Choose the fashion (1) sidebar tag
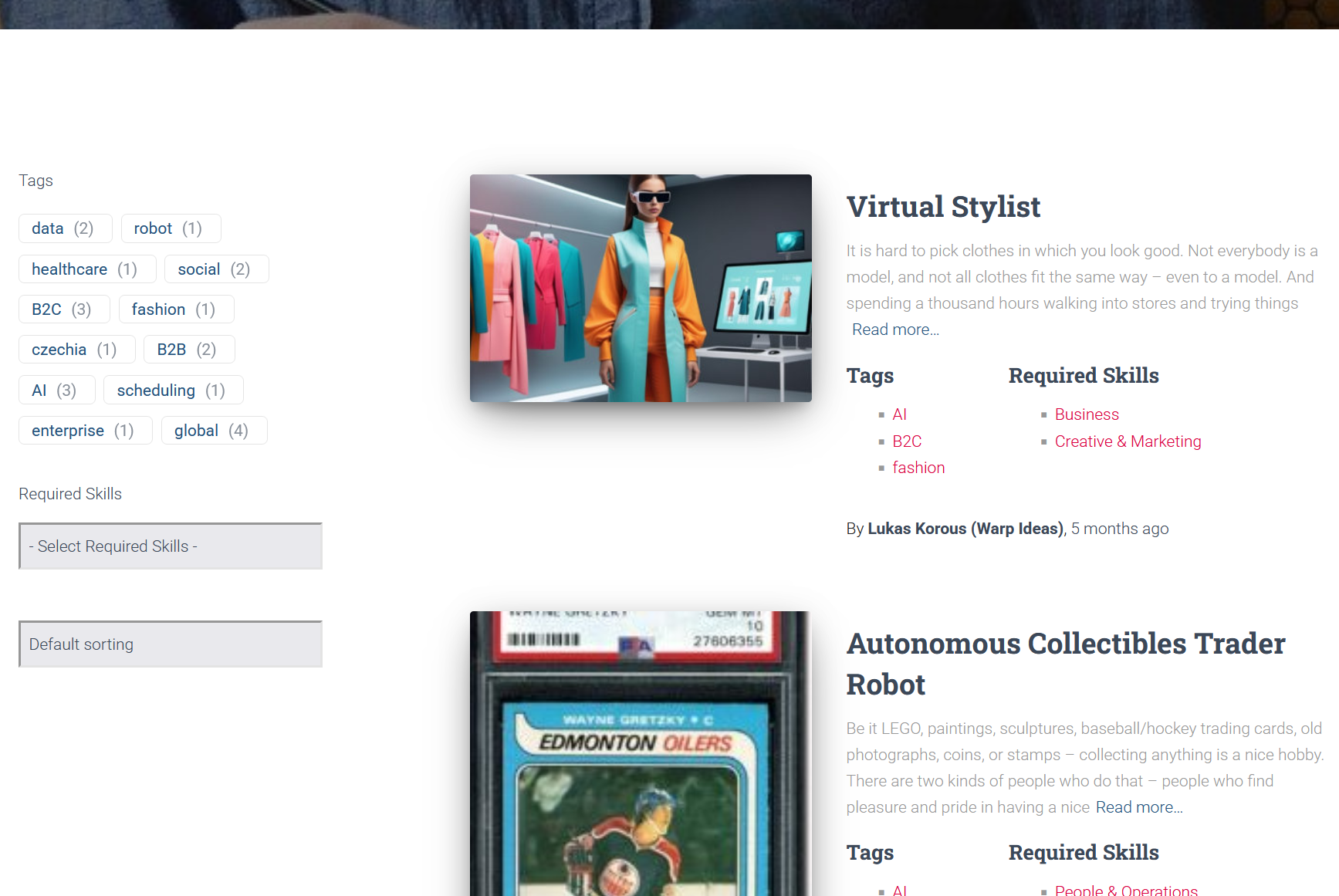Screen dimensions: 1339x896 point(177,309)
